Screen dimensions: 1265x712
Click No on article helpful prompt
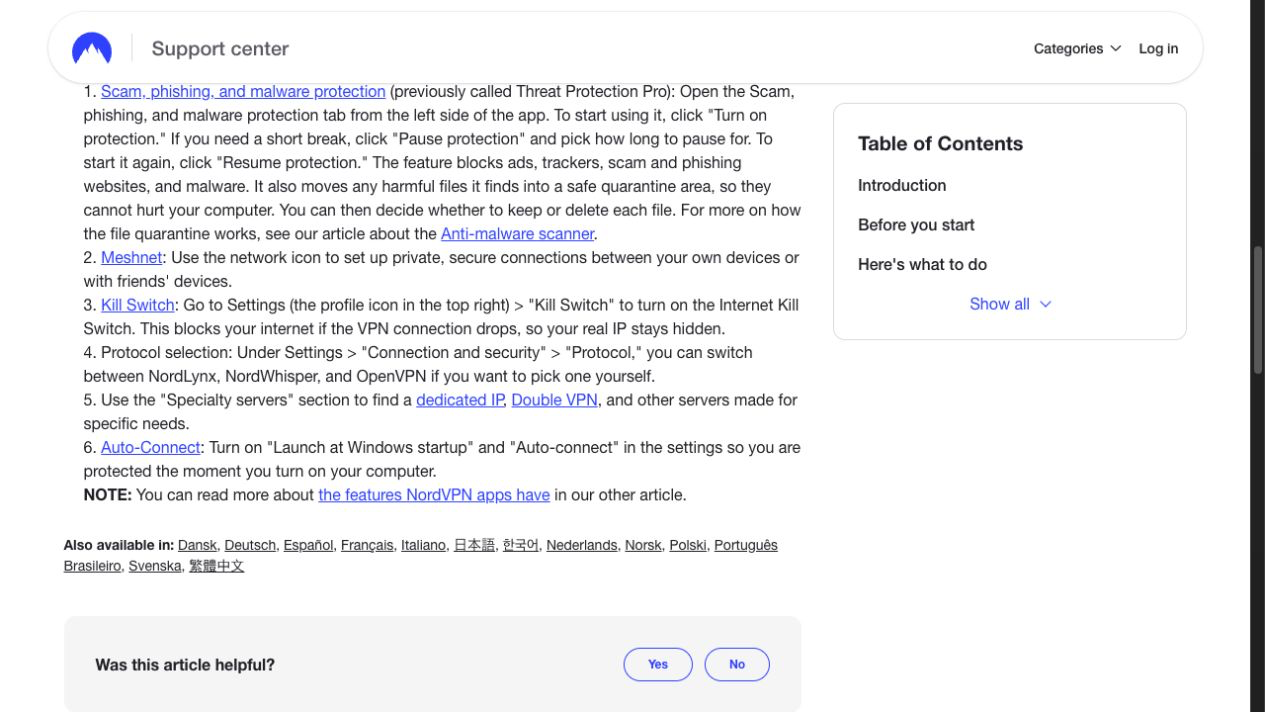coord(737,664)
